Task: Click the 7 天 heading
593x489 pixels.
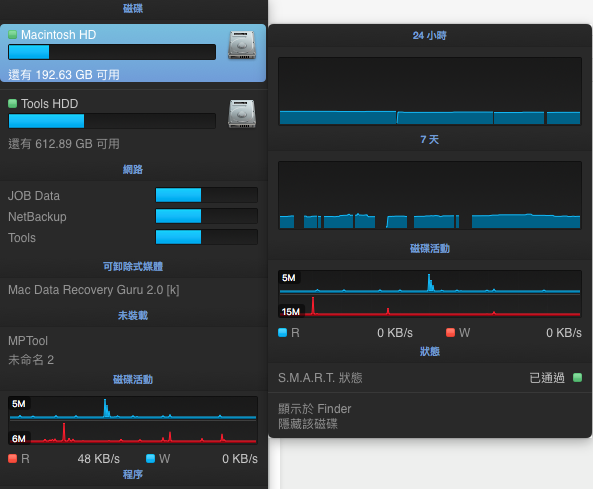Action: [430, 140]
